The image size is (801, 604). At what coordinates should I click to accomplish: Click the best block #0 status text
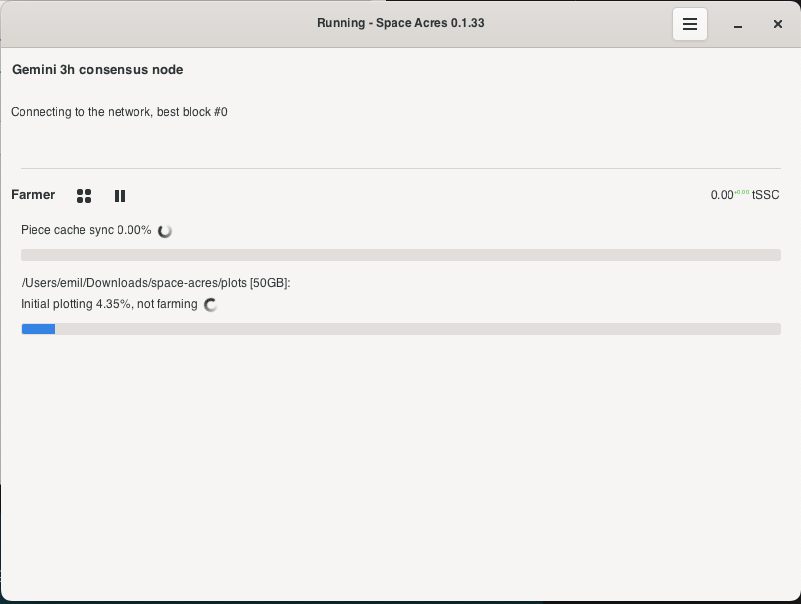[x=118, y=112]
